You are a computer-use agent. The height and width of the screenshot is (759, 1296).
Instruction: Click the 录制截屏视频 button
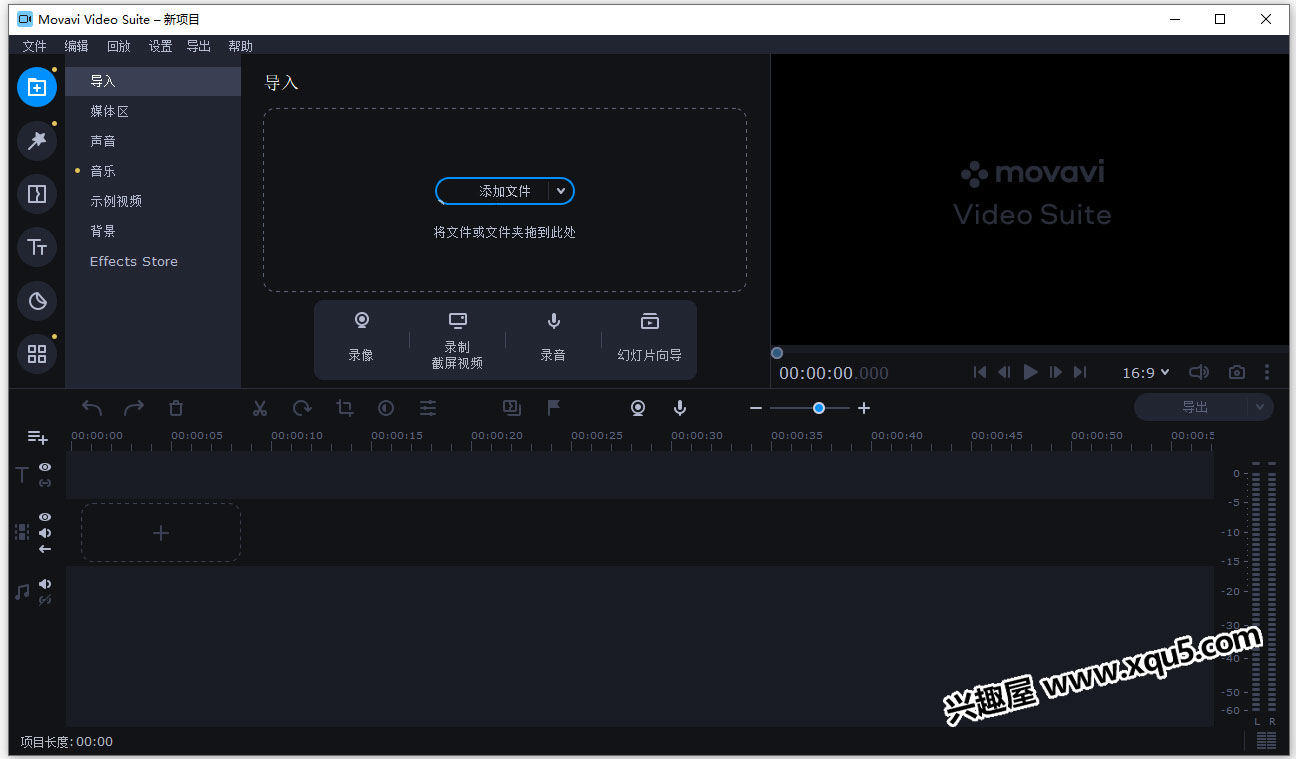click(x=457, y=340)
